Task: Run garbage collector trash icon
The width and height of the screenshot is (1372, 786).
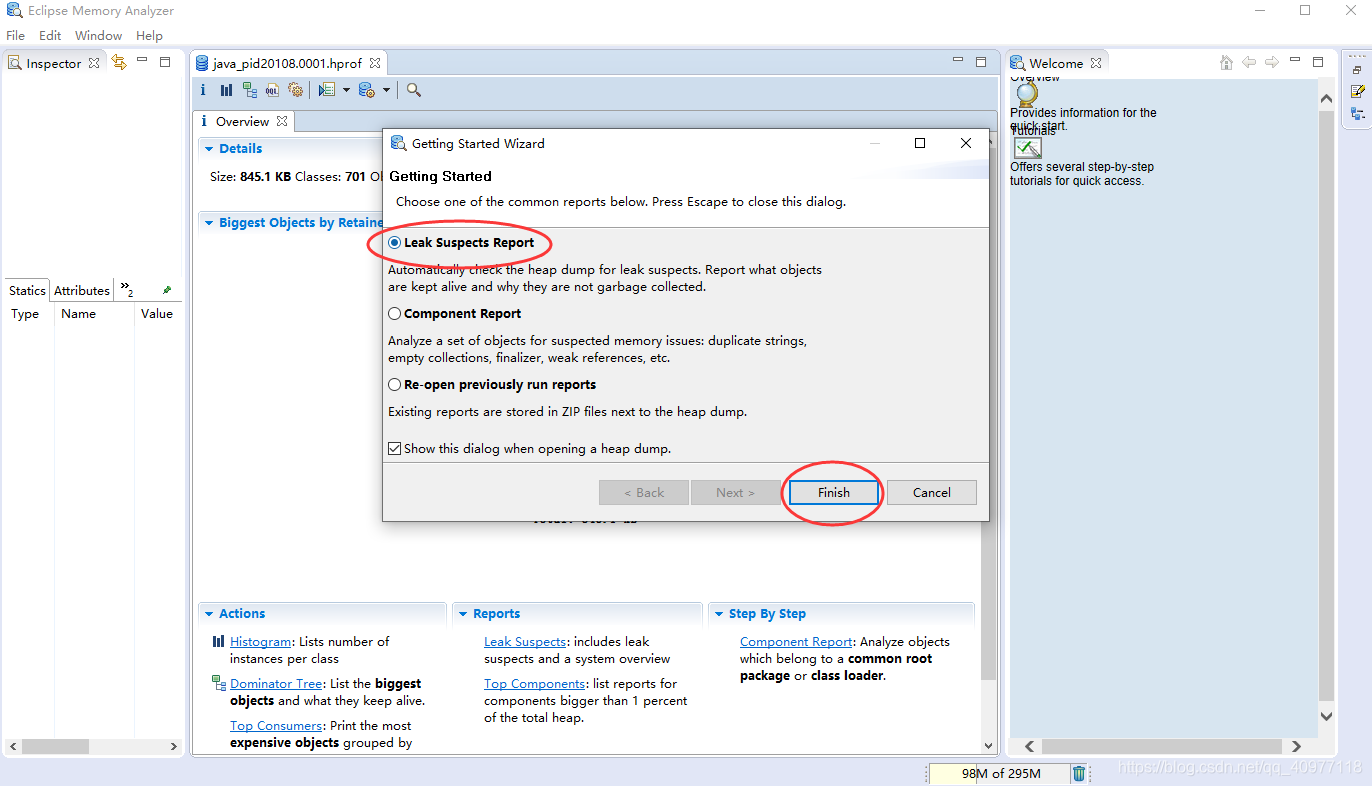Action: click(x=1079, y=773)
